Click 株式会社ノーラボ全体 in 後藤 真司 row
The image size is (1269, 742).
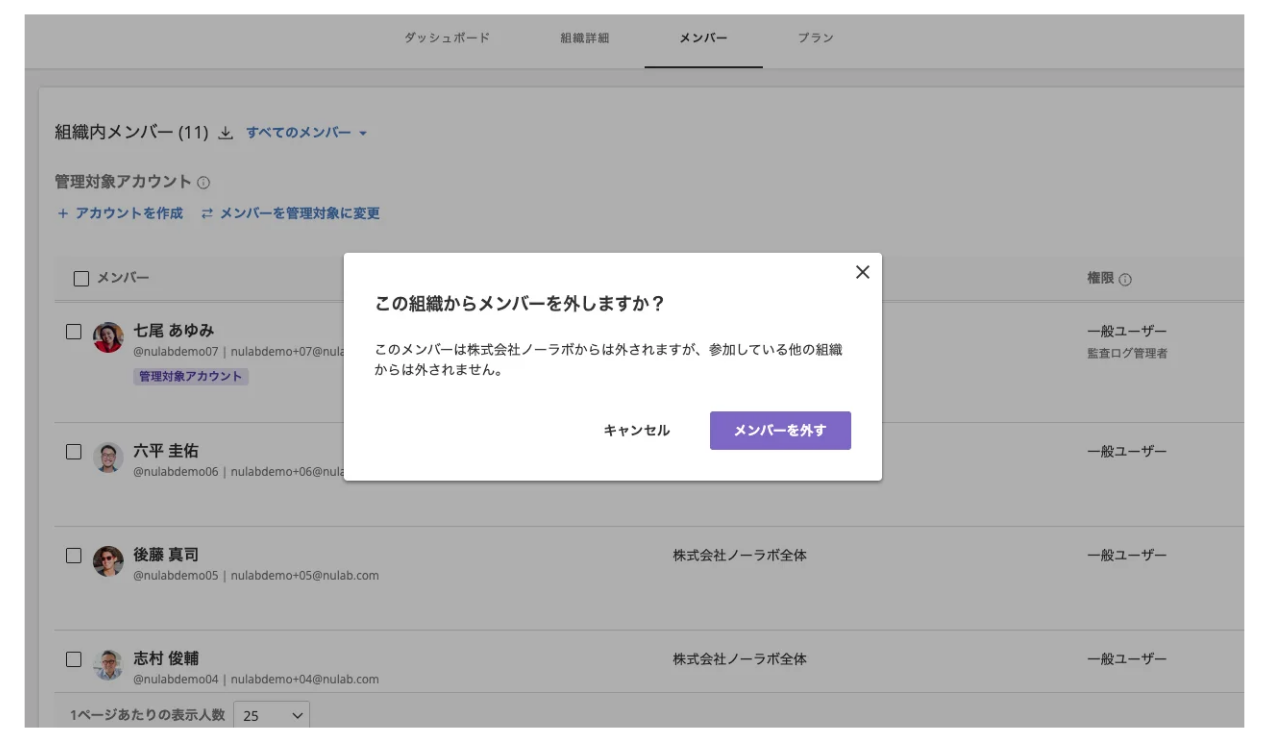point(740,555)
